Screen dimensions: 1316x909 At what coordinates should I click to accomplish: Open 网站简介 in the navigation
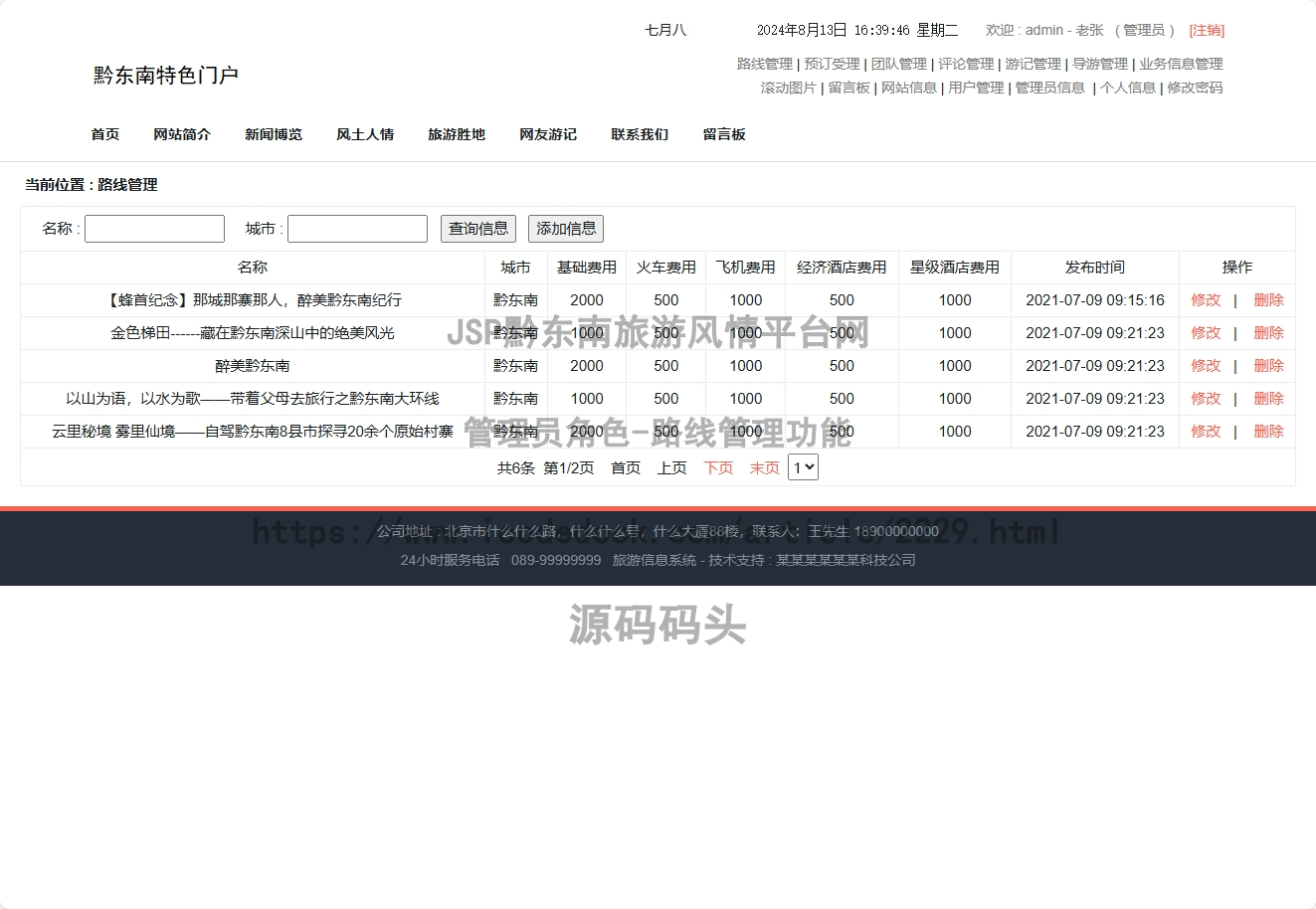click(182, 134)
